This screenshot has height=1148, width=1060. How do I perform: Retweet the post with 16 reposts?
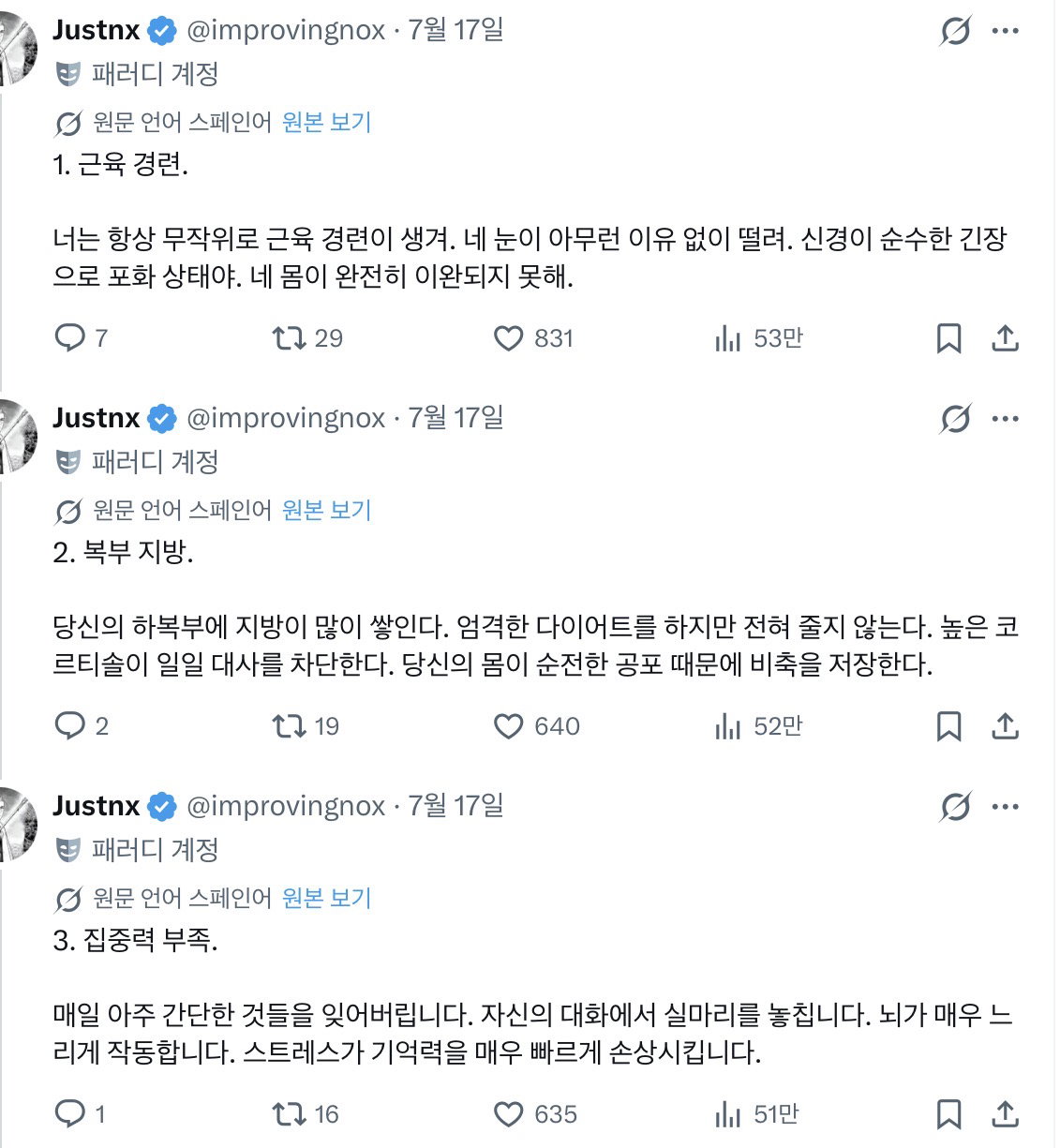coord(289,1113)
